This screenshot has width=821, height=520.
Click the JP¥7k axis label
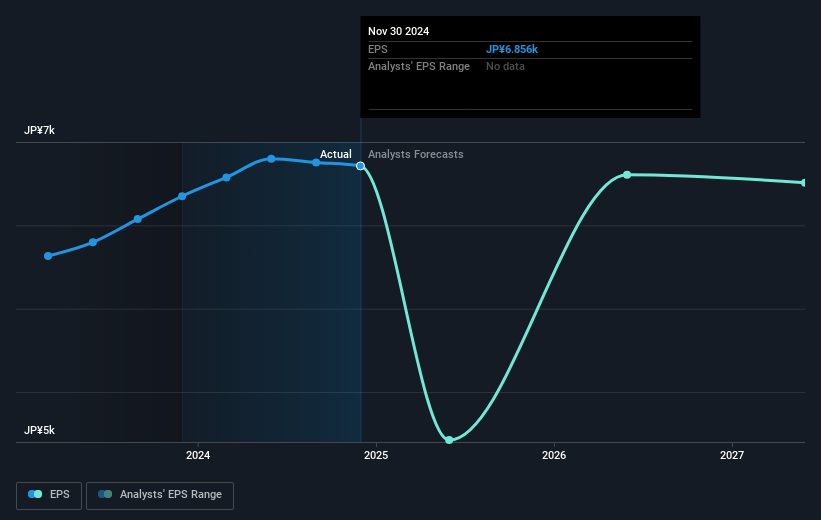click(39, 130)
